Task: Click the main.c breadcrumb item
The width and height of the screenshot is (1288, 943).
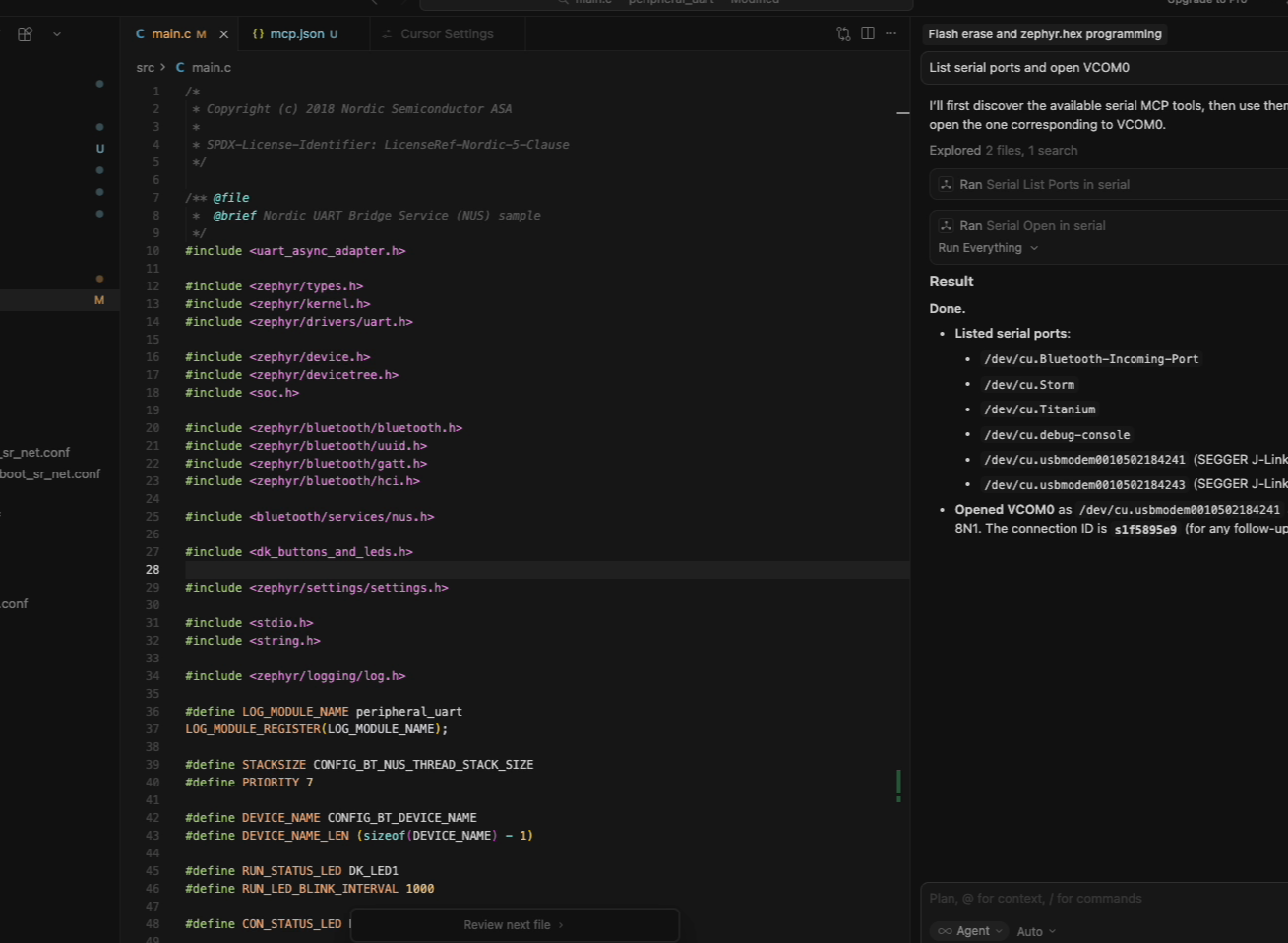Action: [211, 68]
